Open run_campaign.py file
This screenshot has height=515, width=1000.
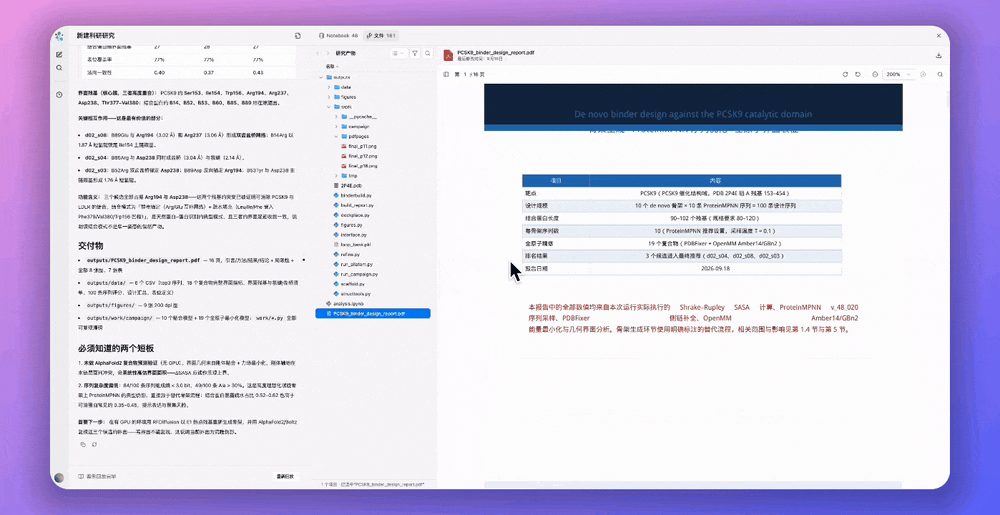tap(355, 274)
